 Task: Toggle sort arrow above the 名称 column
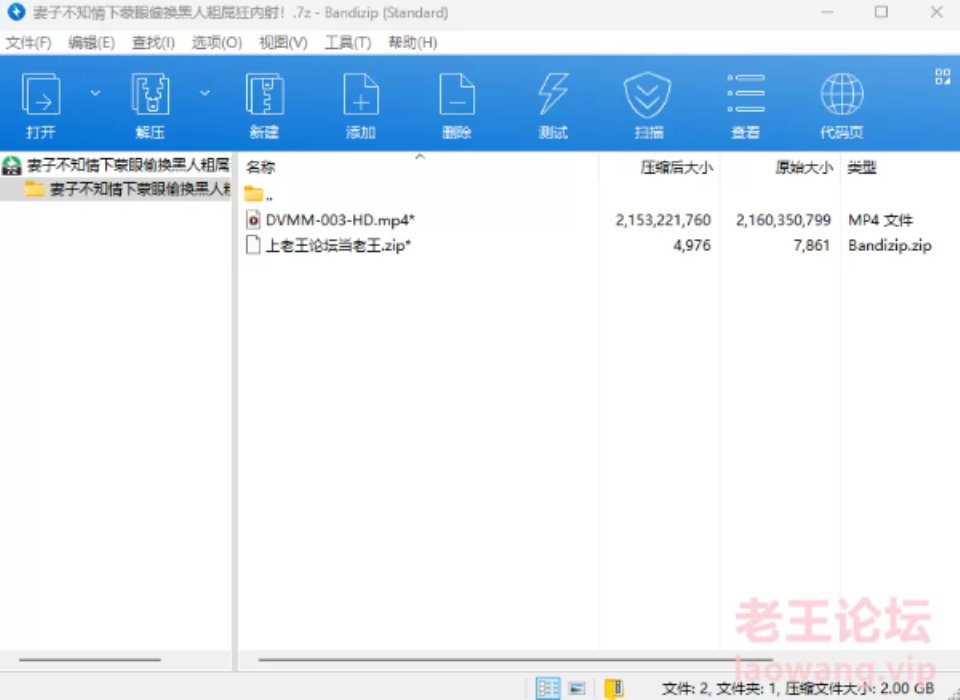420,157
